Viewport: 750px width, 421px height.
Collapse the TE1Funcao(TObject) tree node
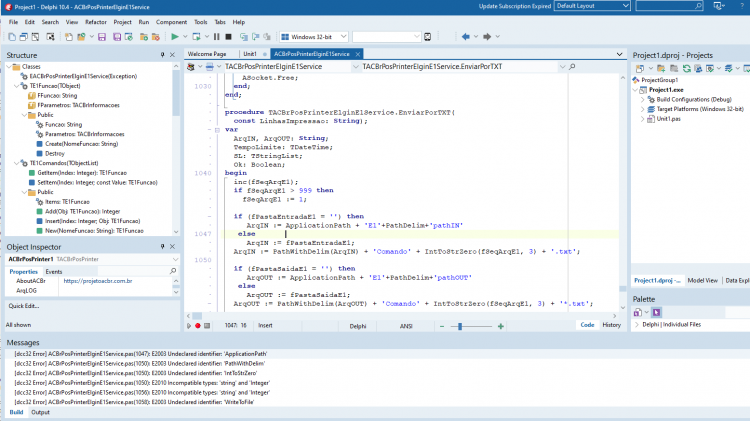[x=17, y=86]
